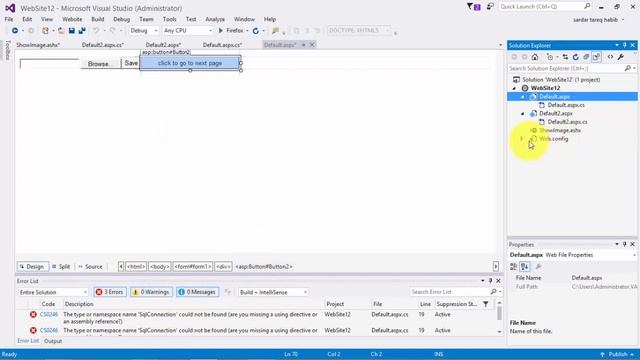Click the feedback icon beside Quick Launch
640x360 pixels.
(490, 7)
